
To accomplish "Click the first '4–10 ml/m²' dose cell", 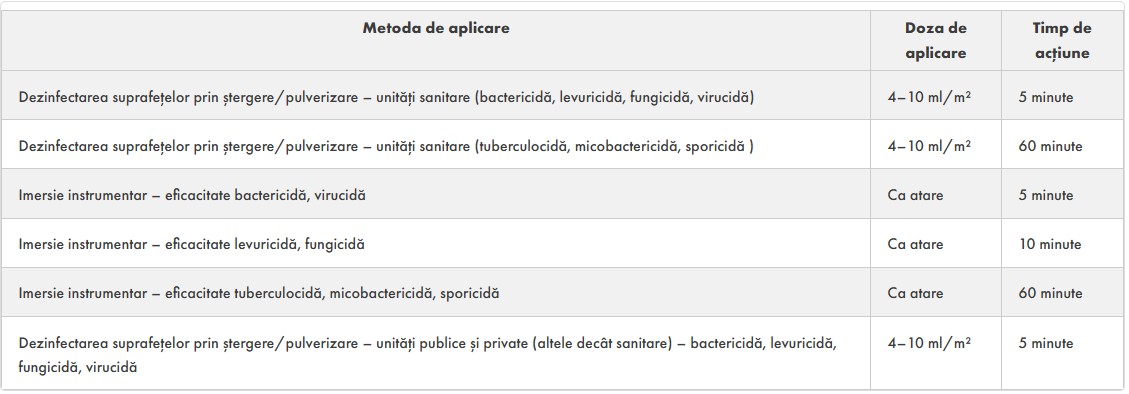I will click(929, 97).
